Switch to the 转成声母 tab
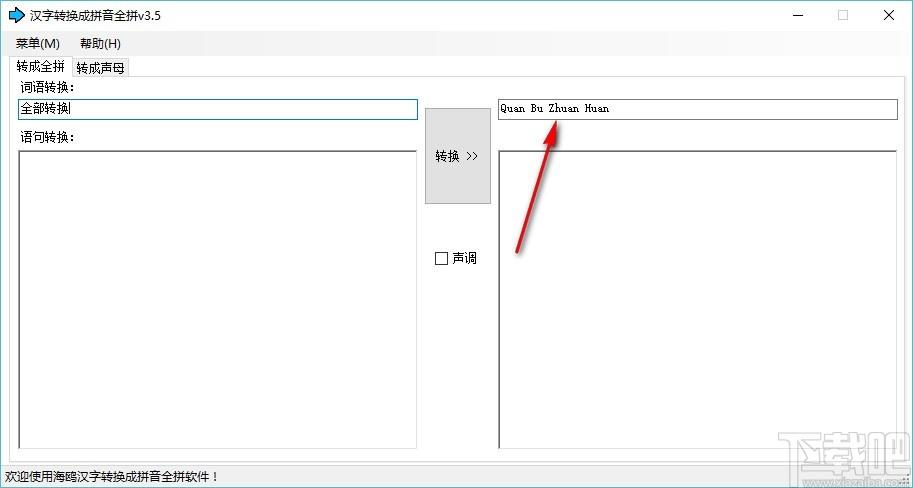The width and height of the screenshot is (913, 488). pyautogui.click(x=100, y=68)
